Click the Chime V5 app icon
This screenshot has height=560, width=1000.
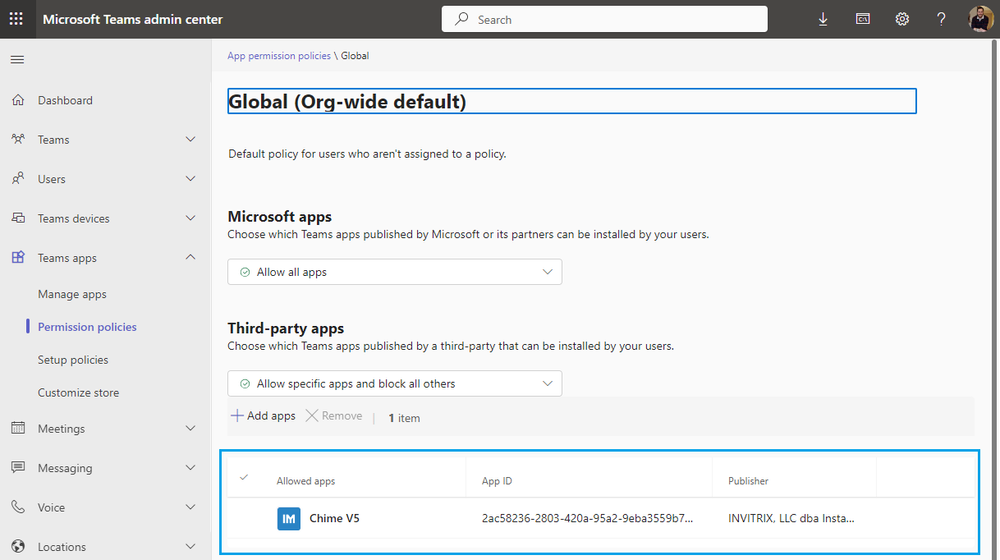pyautogui.click(x=288, y=519)
